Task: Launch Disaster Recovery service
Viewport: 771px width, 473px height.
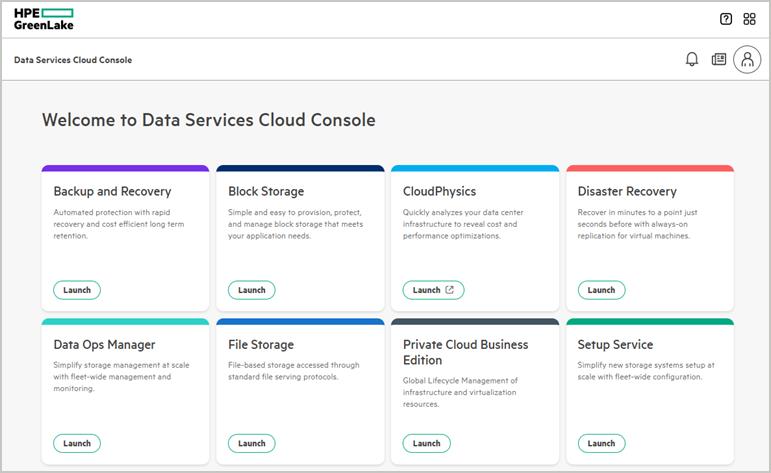Action: tap(601, 290)
